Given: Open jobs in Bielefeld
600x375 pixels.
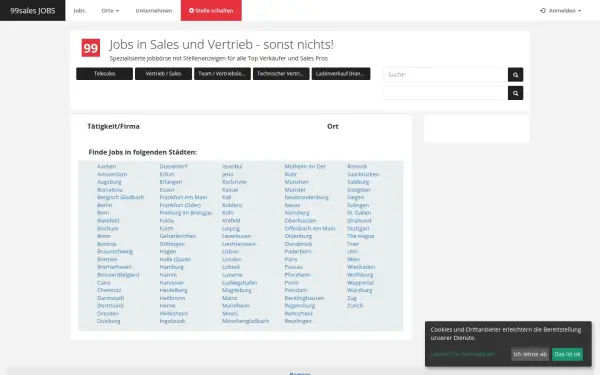Looking at the screenshot, I should (x=108, y=221).
